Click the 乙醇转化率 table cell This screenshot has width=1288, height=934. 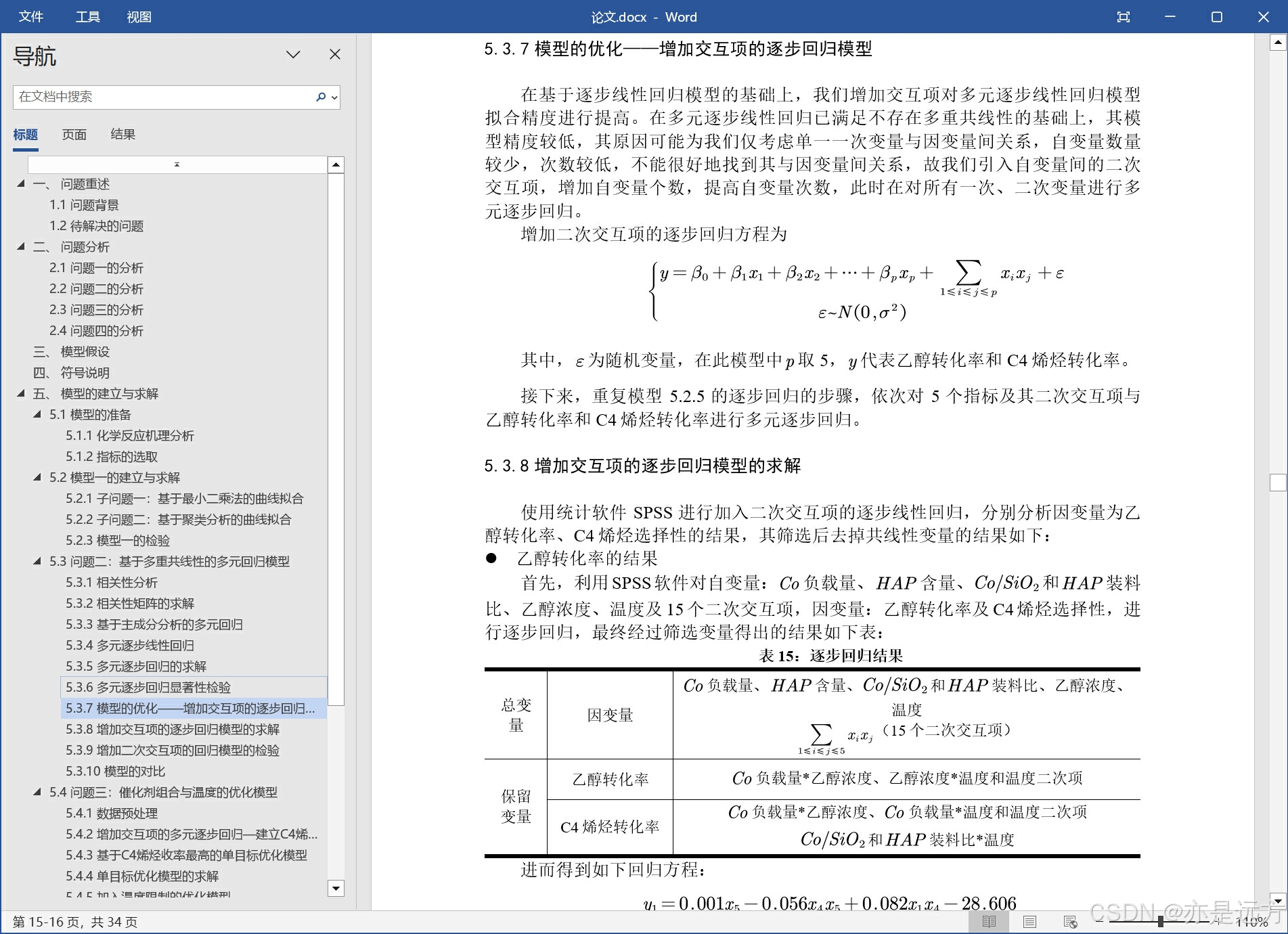[610, 780]
